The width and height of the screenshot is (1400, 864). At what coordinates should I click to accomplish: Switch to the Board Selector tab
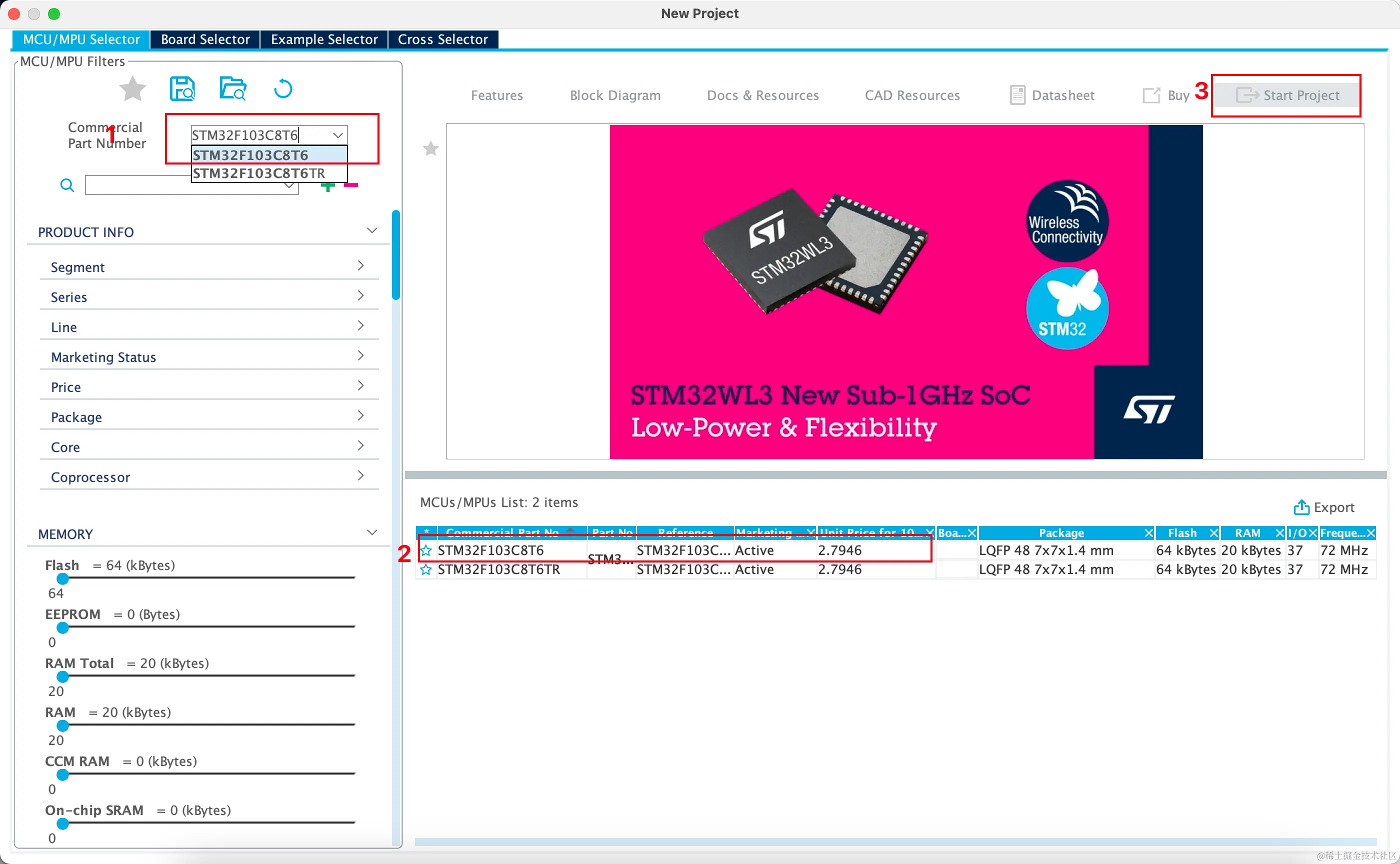tap(205, 39)
